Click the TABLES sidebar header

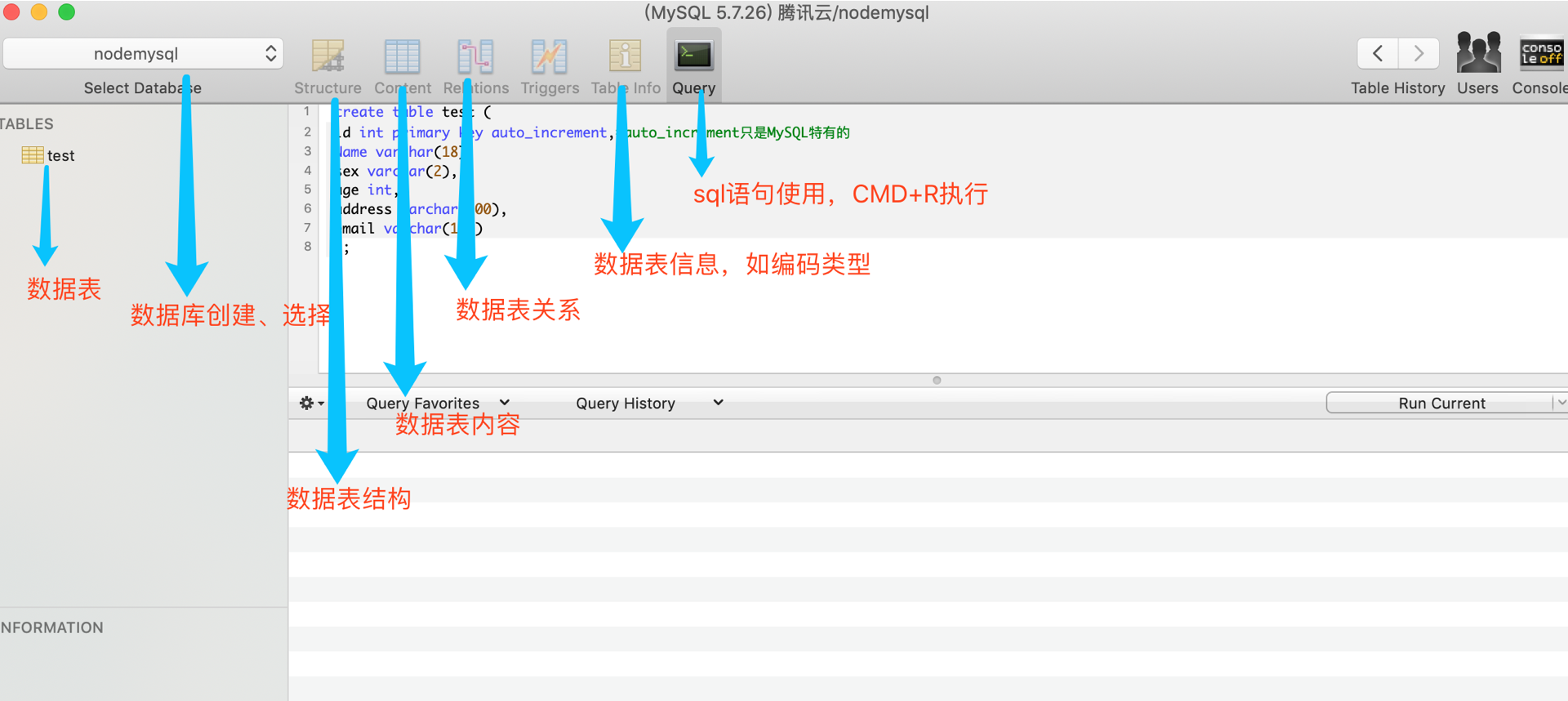[26, 124]
